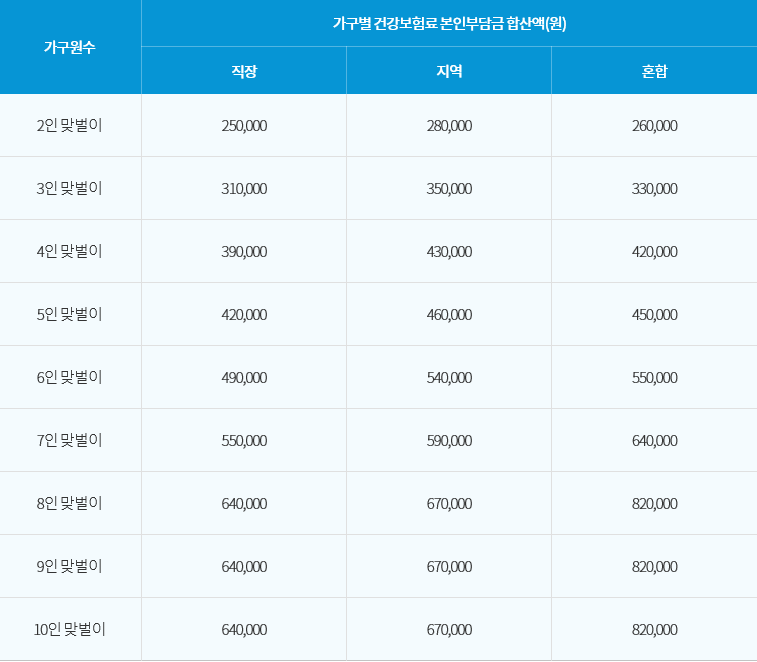The image size is (757, 662).
Task: Pick 430,000 in the 4인 맞벌이 row
Action: (x=449, y=252)
